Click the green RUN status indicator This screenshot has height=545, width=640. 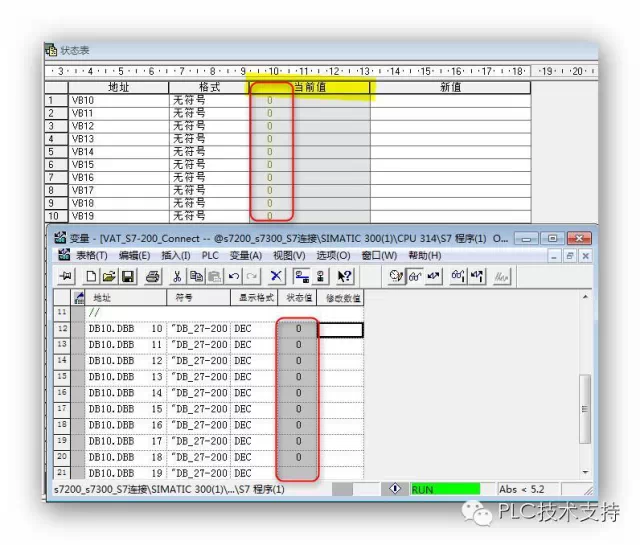coord(445,489)
